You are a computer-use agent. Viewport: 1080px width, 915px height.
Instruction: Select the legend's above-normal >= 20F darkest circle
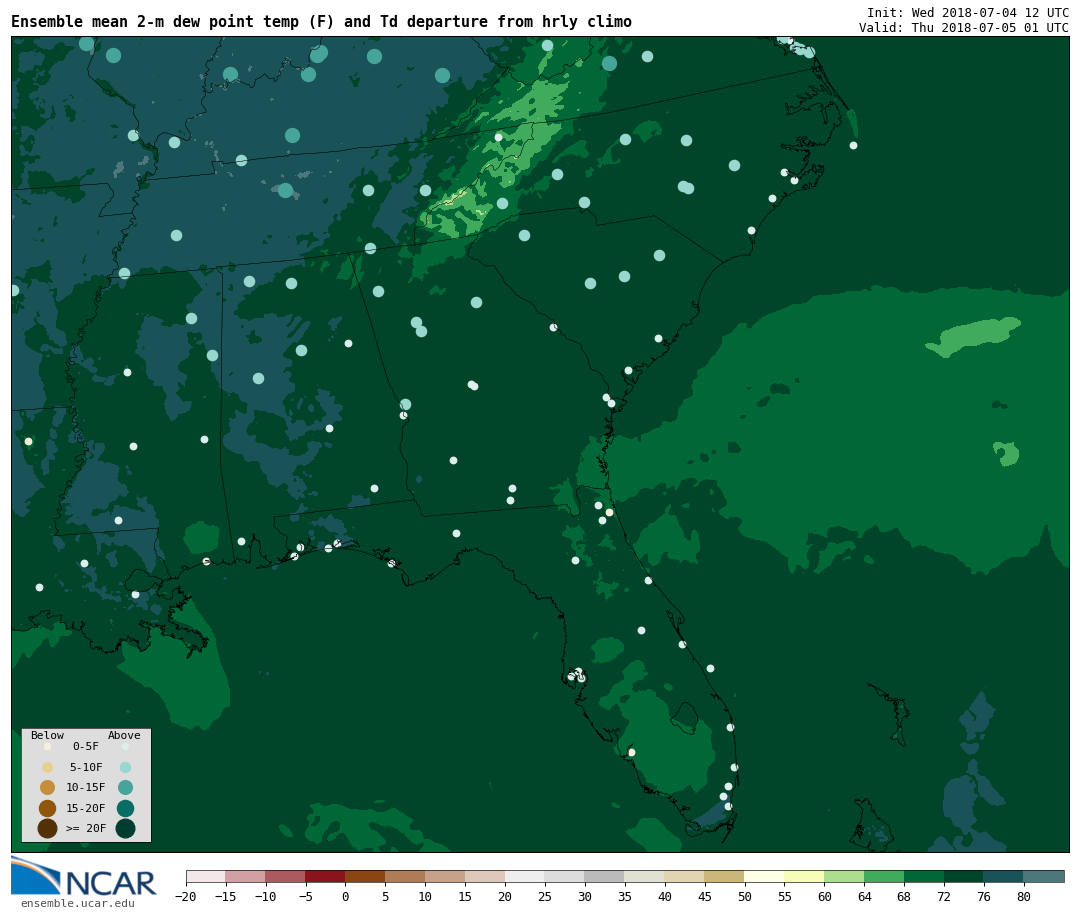click(125, 828)
